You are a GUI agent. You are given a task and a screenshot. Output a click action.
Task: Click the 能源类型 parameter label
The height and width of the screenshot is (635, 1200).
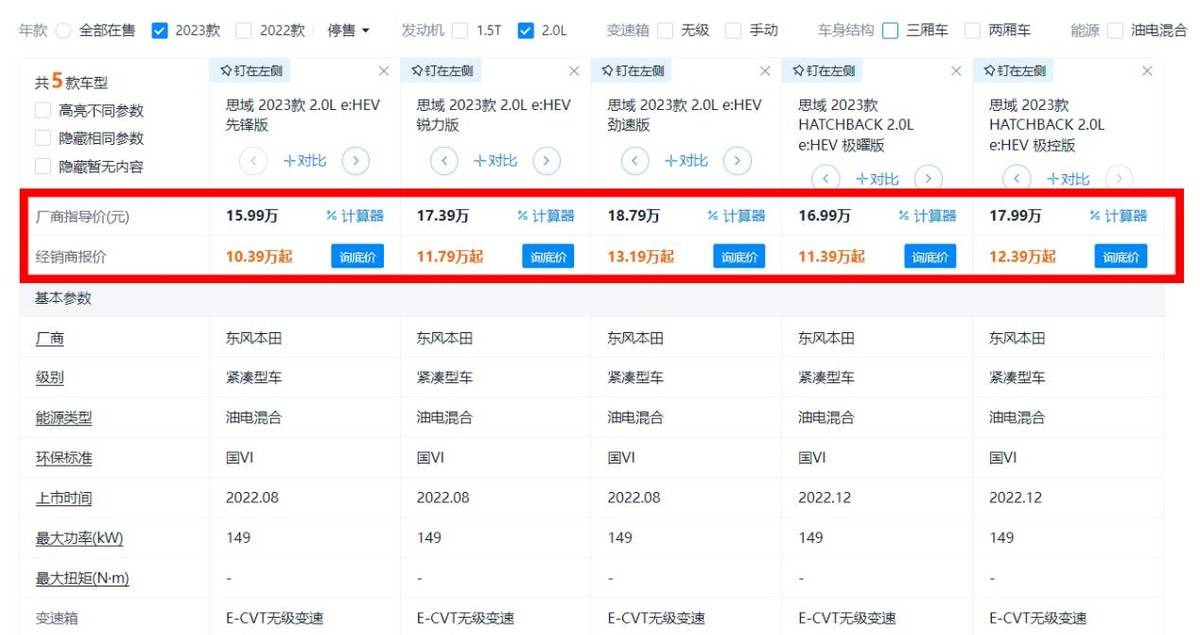coord(63,418)
